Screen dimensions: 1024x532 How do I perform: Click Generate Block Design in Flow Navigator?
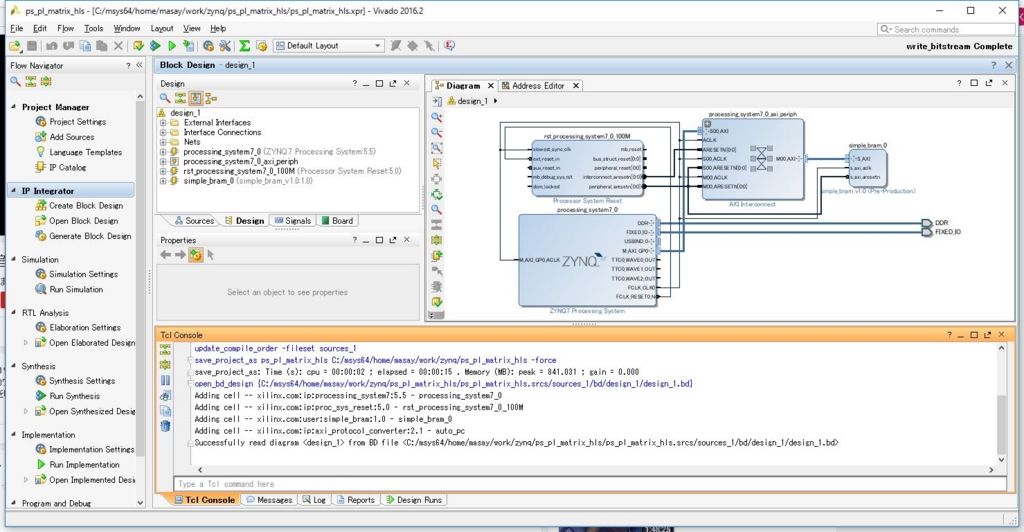point(90,236)
